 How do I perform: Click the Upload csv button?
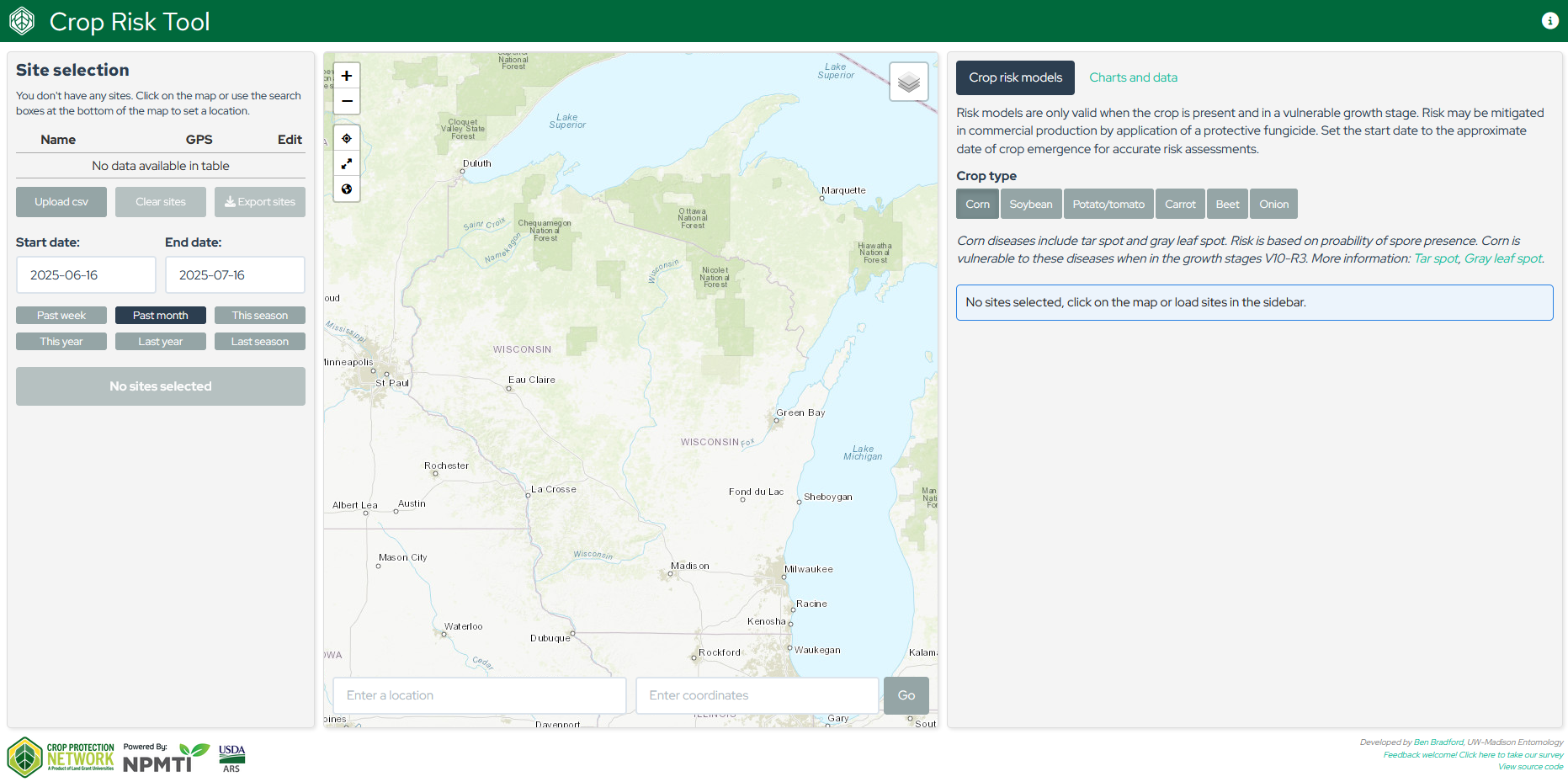pyautogui.click(x=61, y=202)
